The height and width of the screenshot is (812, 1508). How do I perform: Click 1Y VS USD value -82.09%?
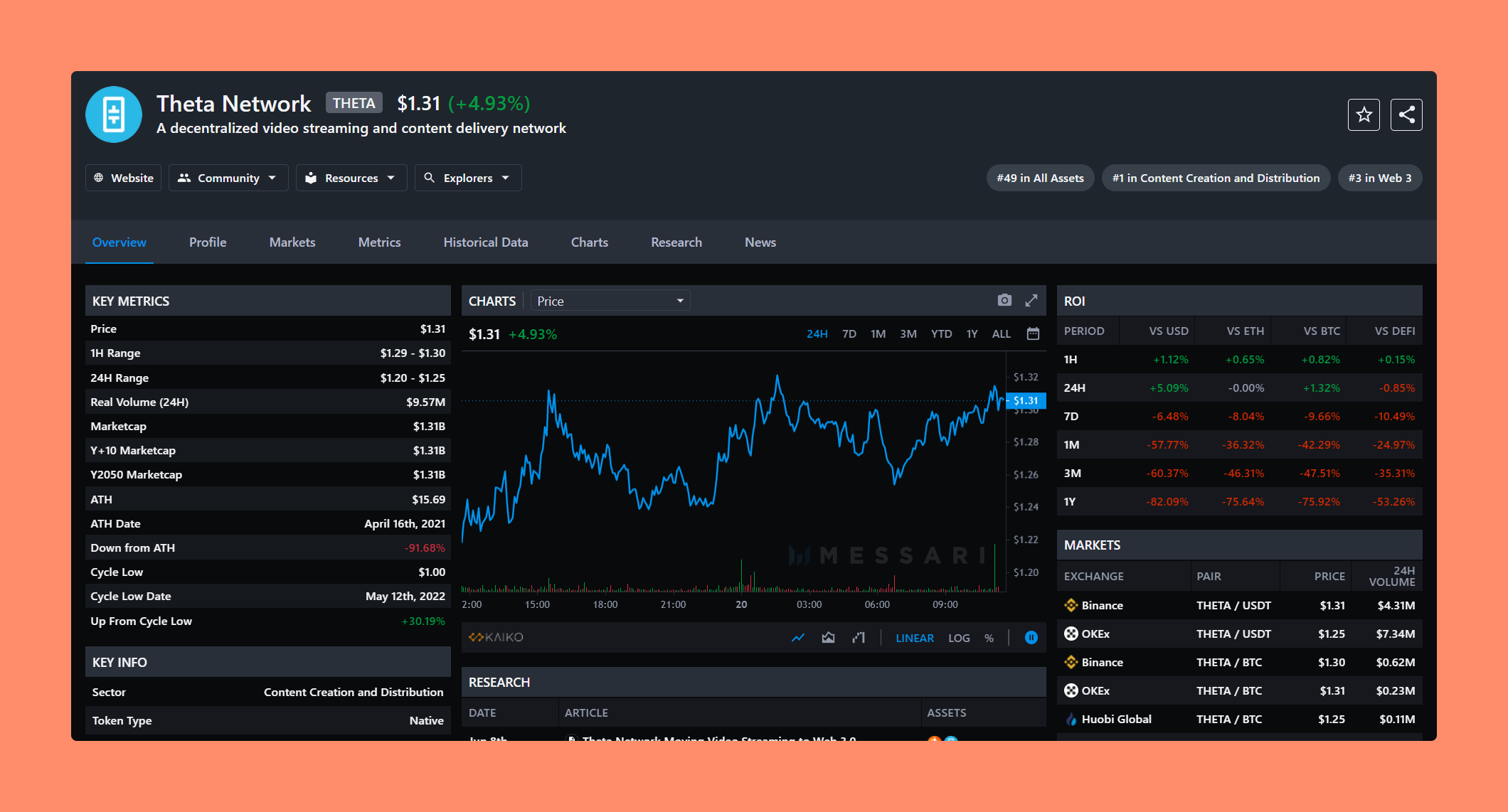coord(1167,501)
